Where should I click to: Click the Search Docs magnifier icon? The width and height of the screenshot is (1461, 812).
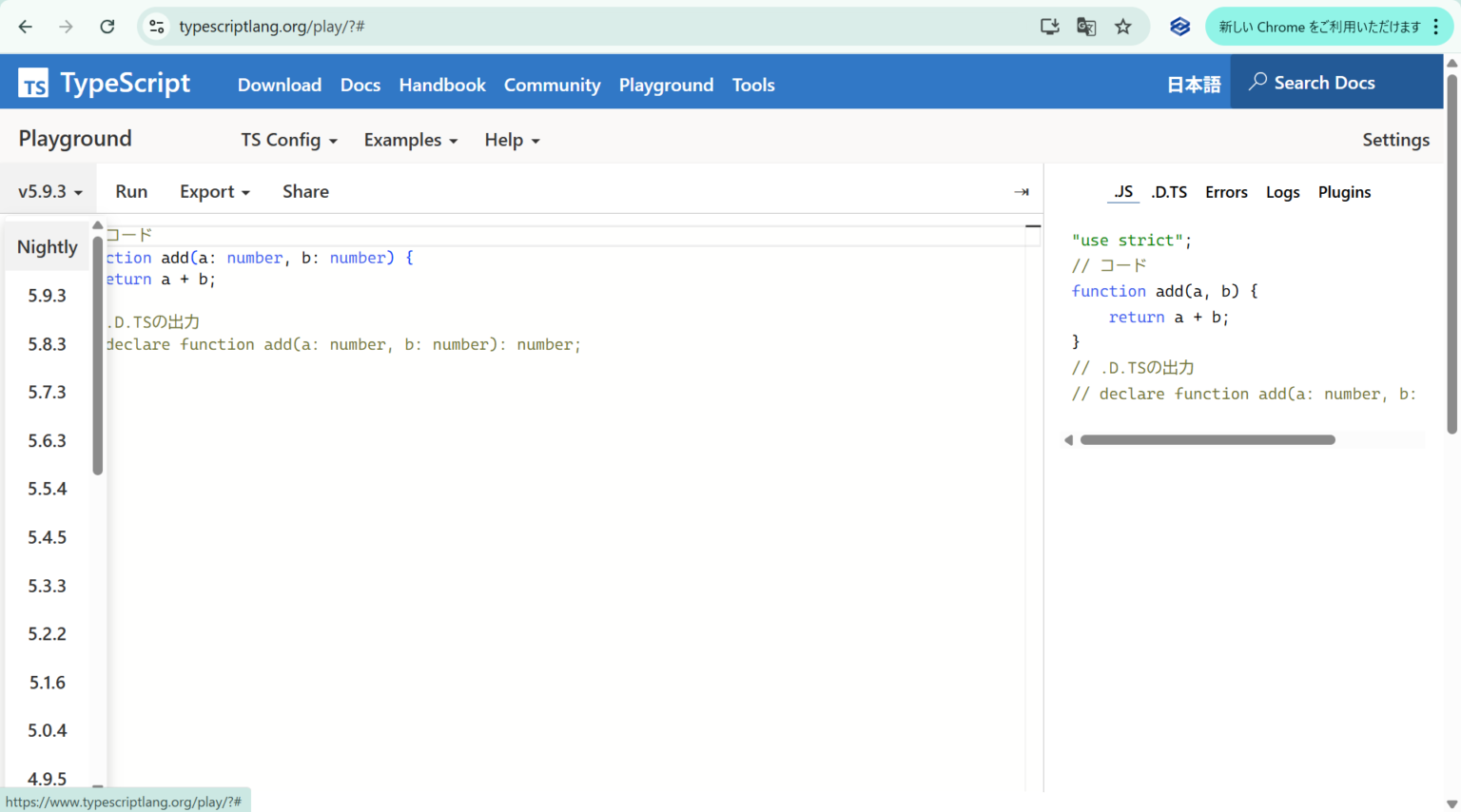(x=1259, y=83)
